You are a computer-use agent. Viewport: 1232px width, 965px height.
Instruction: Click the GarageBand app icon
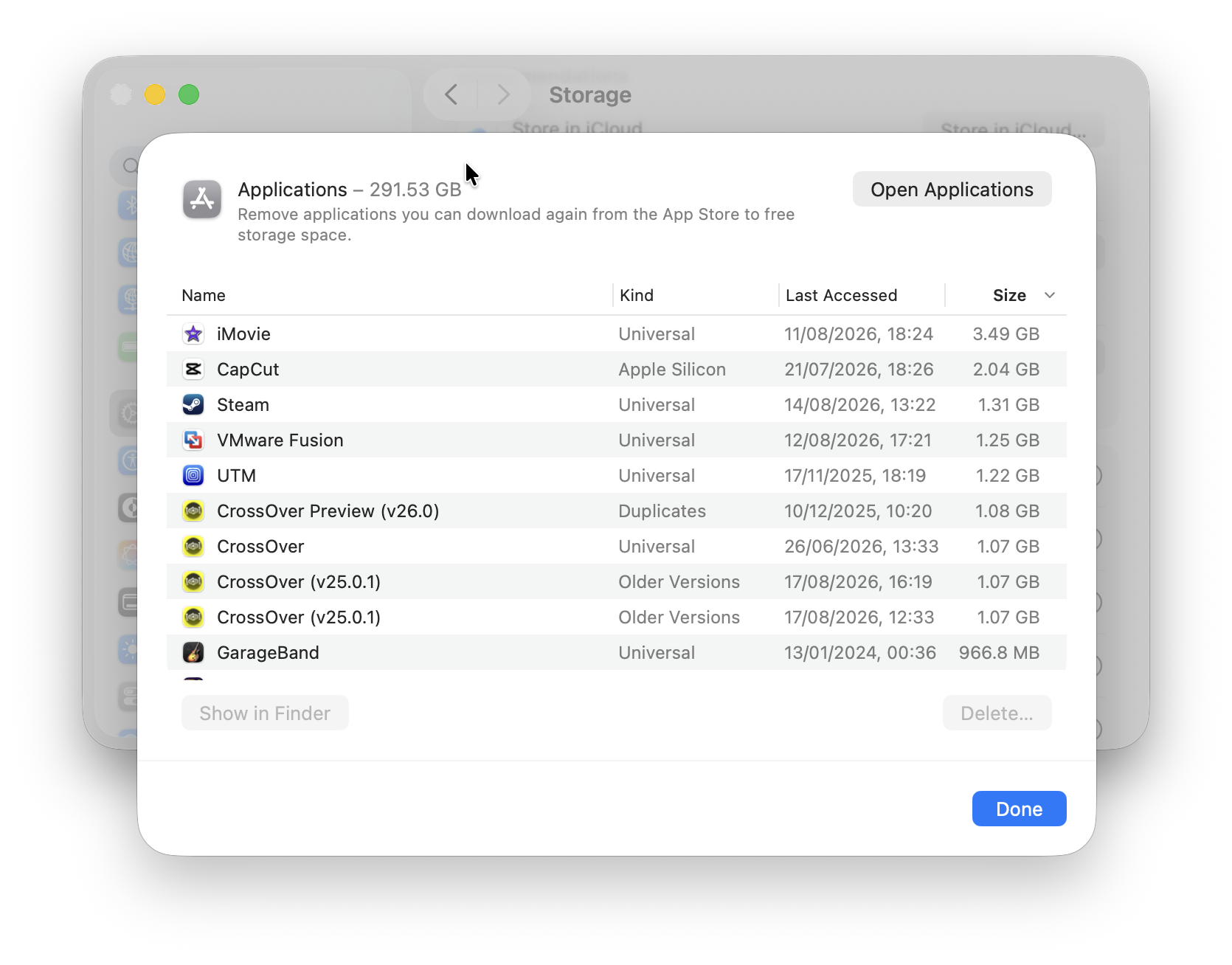[193, 653]
